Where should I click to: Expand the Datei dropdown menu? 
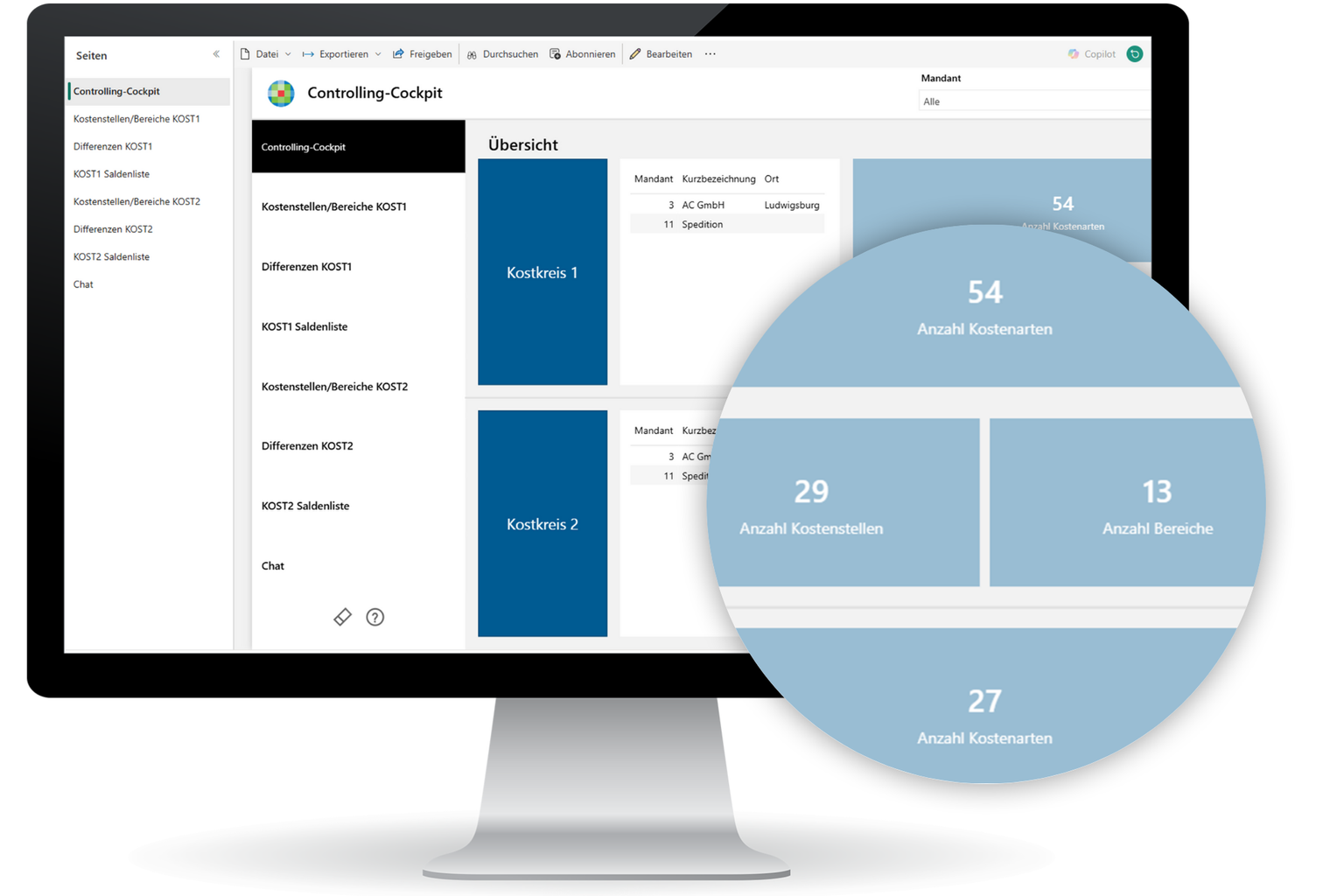266,54
